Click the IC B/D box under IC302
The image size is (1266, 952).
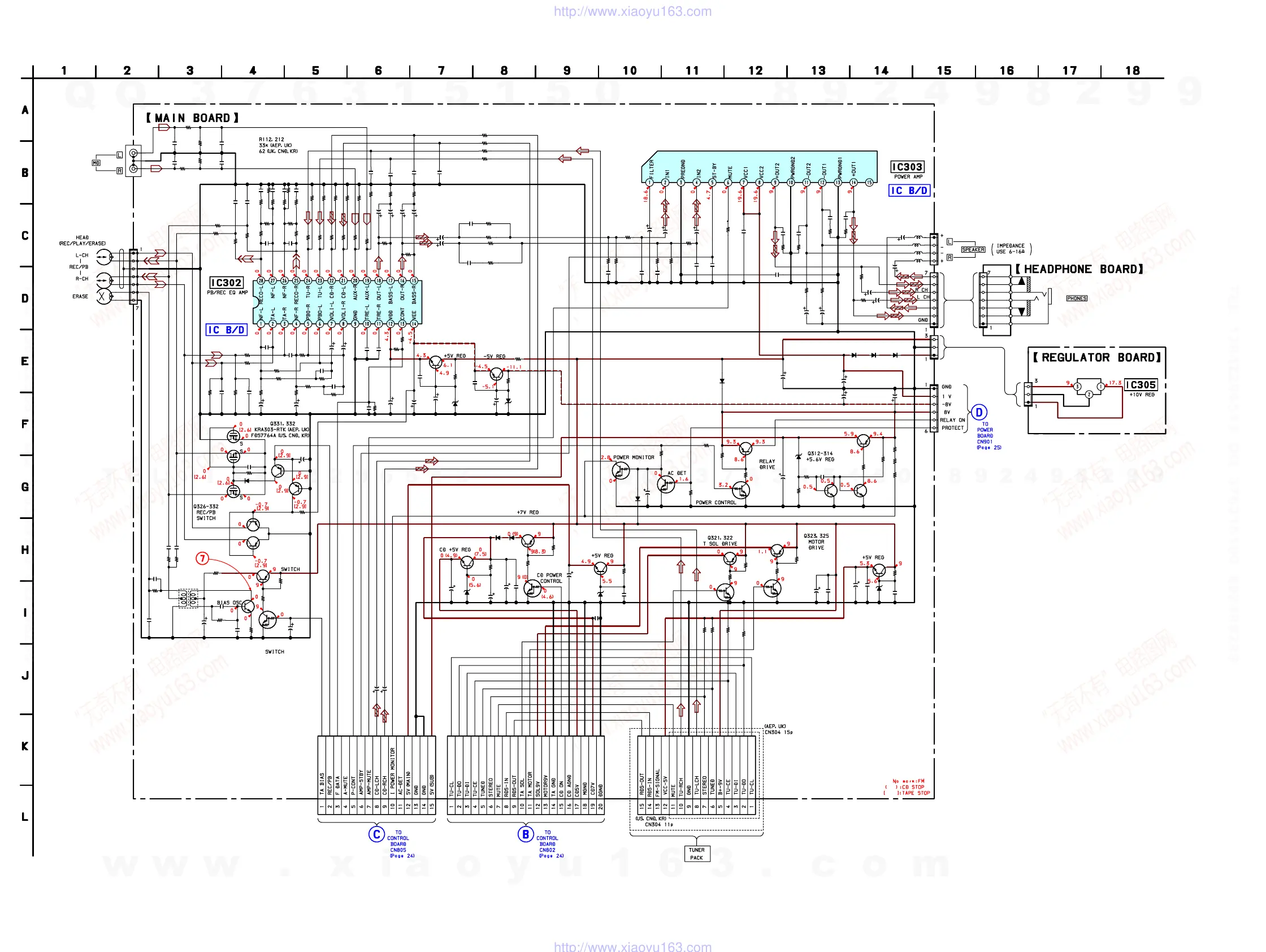click(226, 330)
